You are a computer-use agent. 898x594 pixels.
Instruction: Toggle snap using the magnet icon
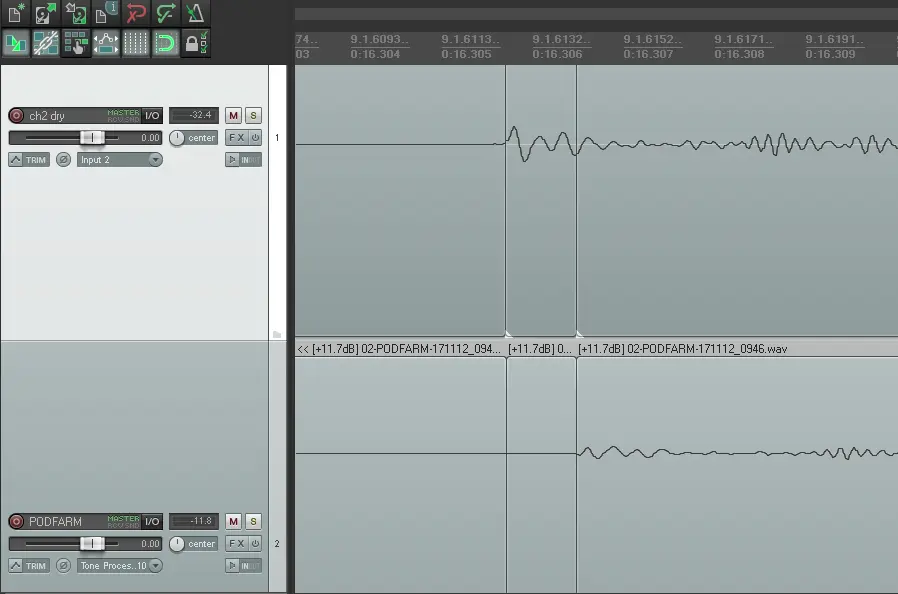point(166,43)
